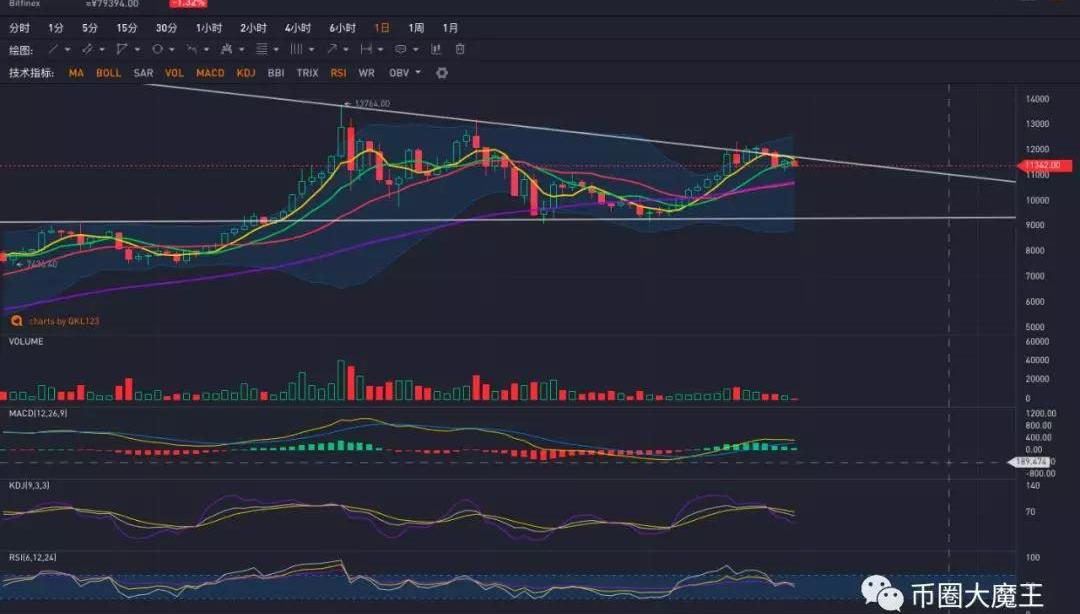Image resolution: width=1080 pixels, height=614 pixels.
Task: Click the 13764.00 high price marker
Action: point(371,103)
